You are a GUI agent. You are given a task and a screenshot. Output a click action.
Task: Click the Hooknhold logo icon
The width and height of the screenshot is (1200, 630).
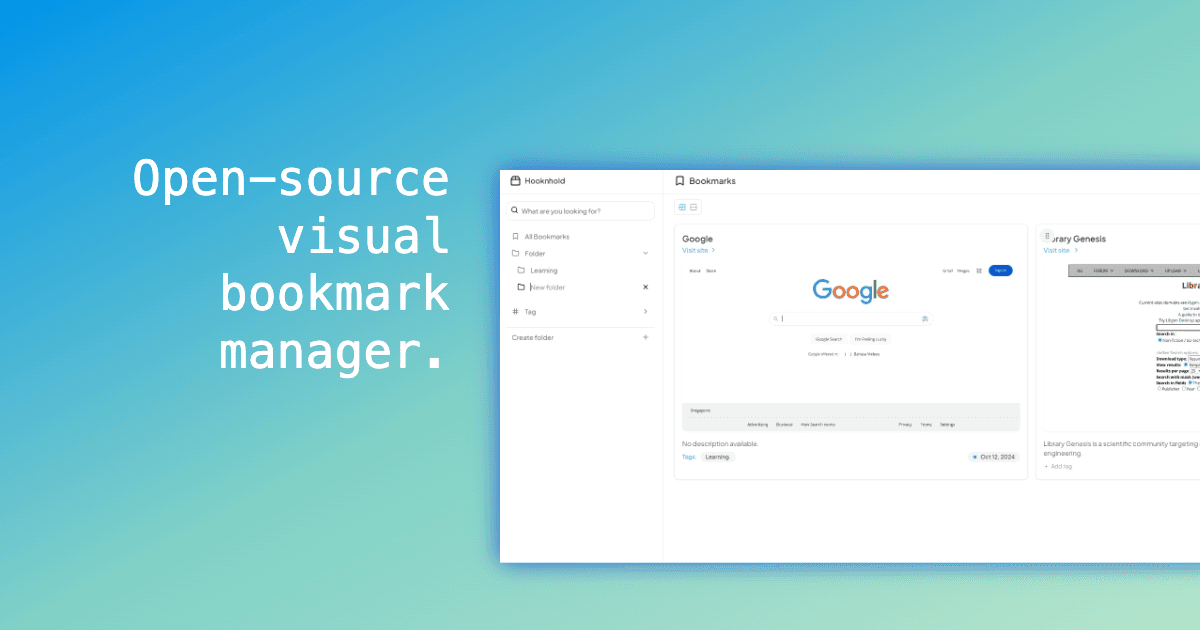(x=515, y=181)
